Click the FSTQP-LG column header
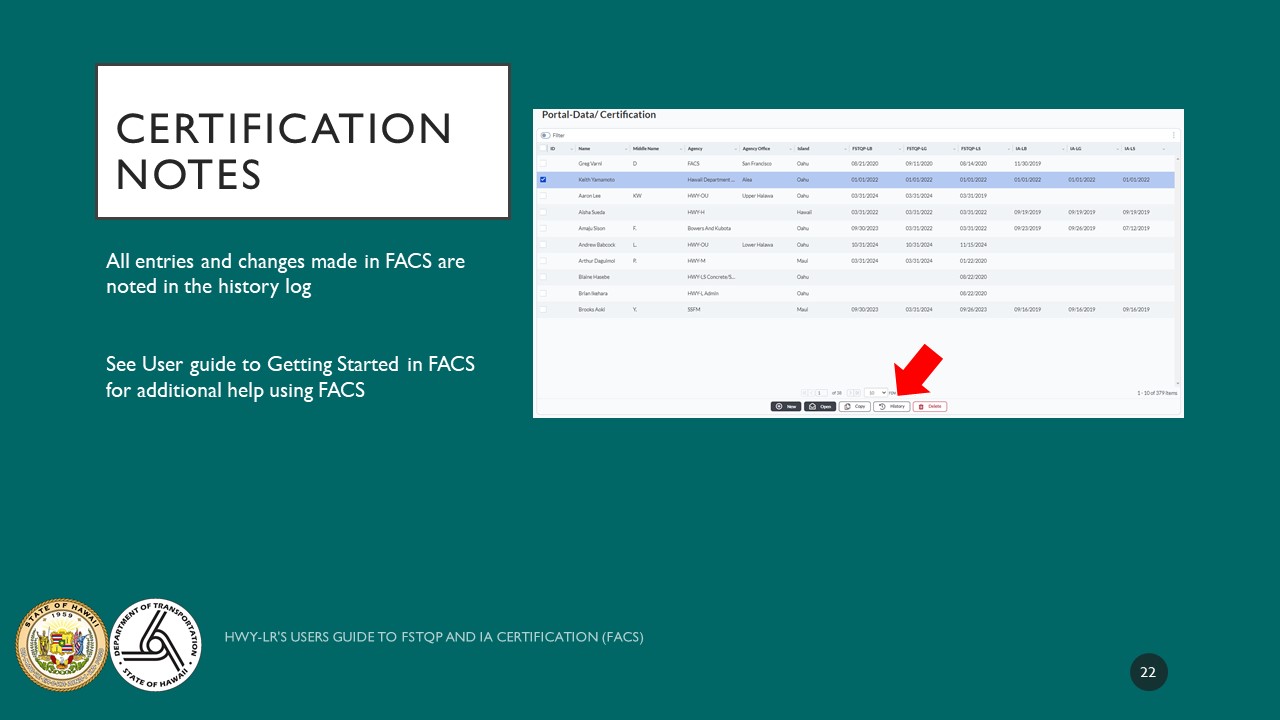 point(917,149)
